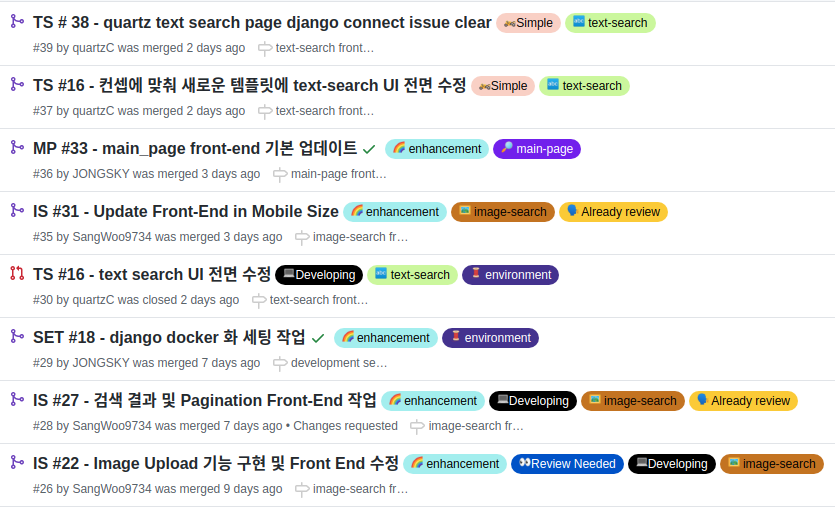The height and width of the screenshot is (507, 835).
Task: Open text-search front… milestone on #39
Action: pyautogui.click(x=325, y=48)
